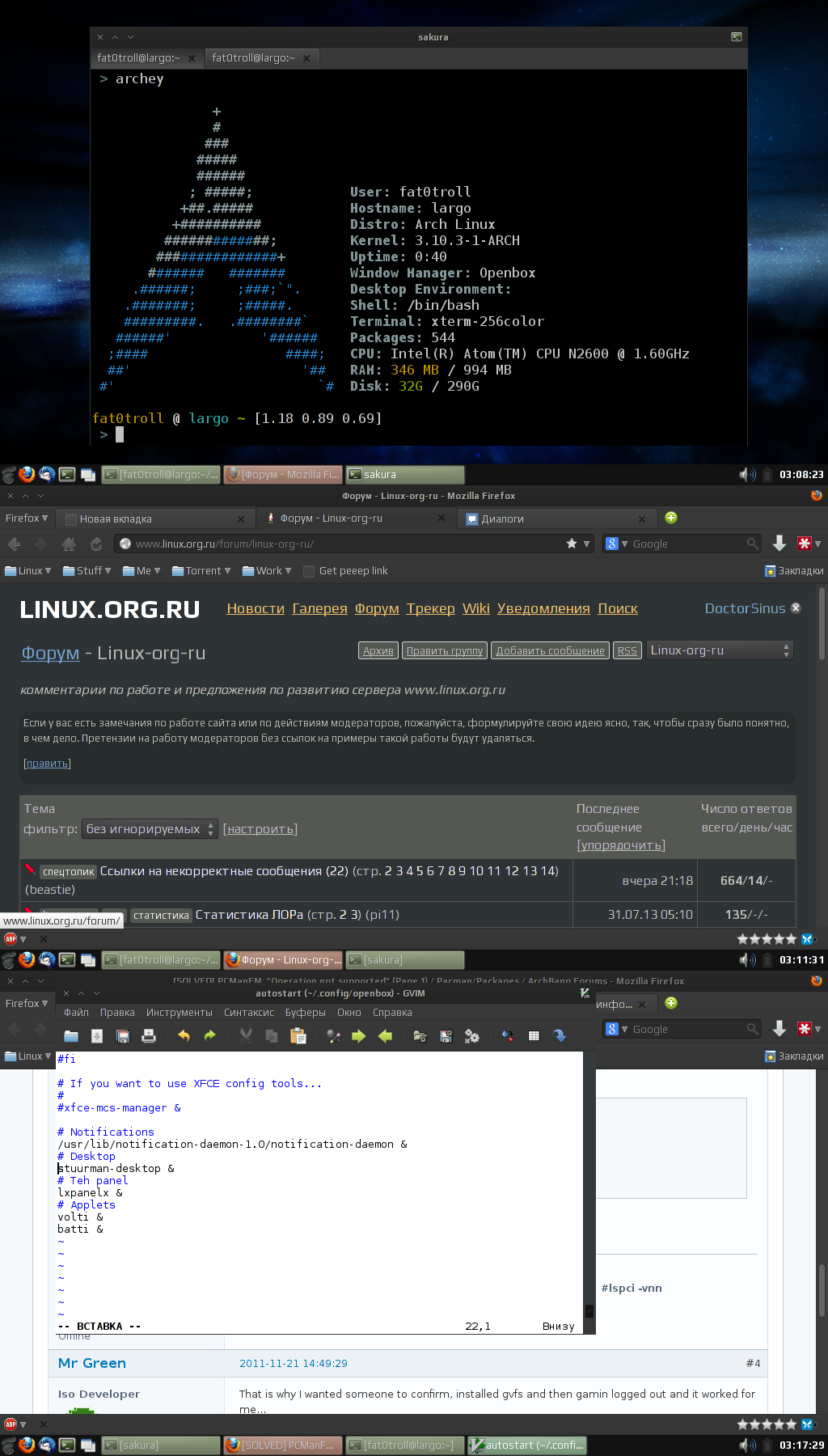The width and height of the screenshot is (828, 1456).
Task: Click GVIM's make project icon
Action: pyautogui.click(x=507, y=1035)
